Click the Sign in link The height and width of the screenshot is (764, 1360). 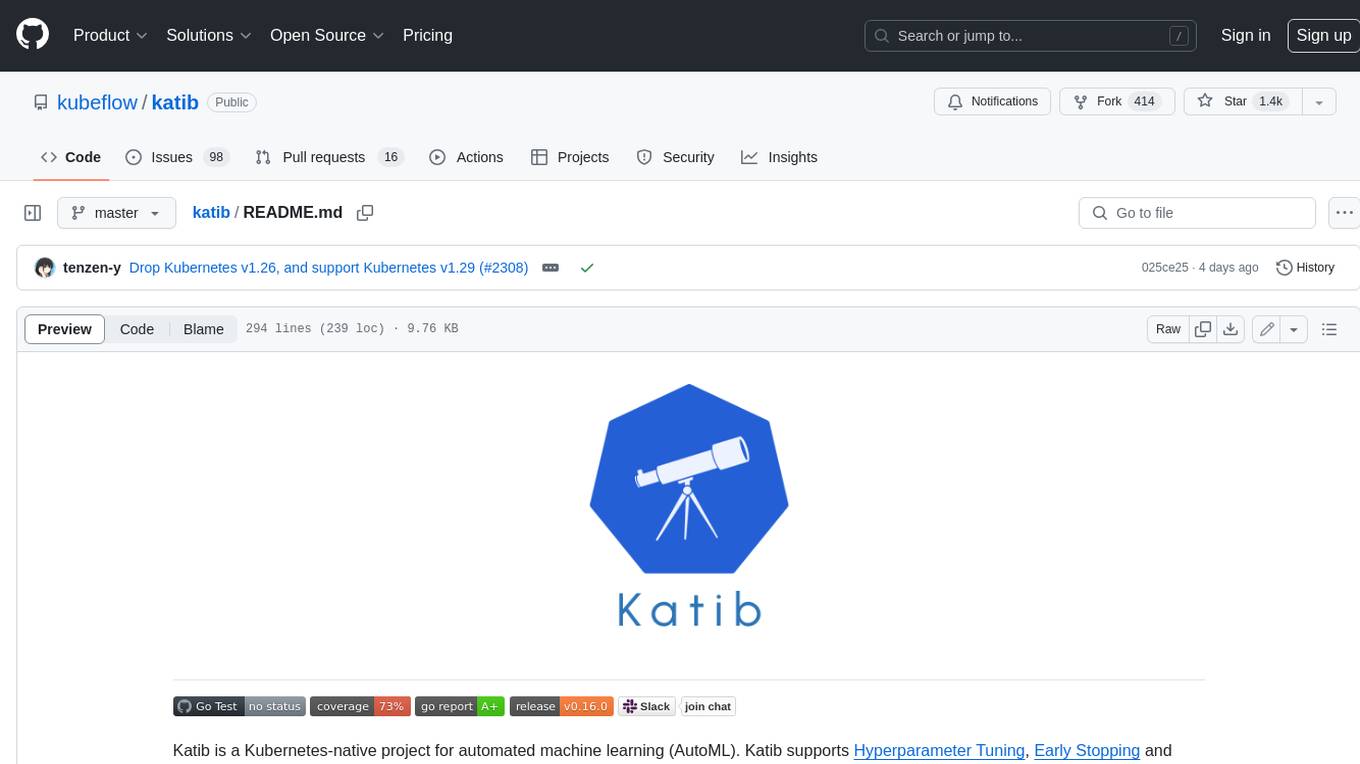tap(1245, 35)
